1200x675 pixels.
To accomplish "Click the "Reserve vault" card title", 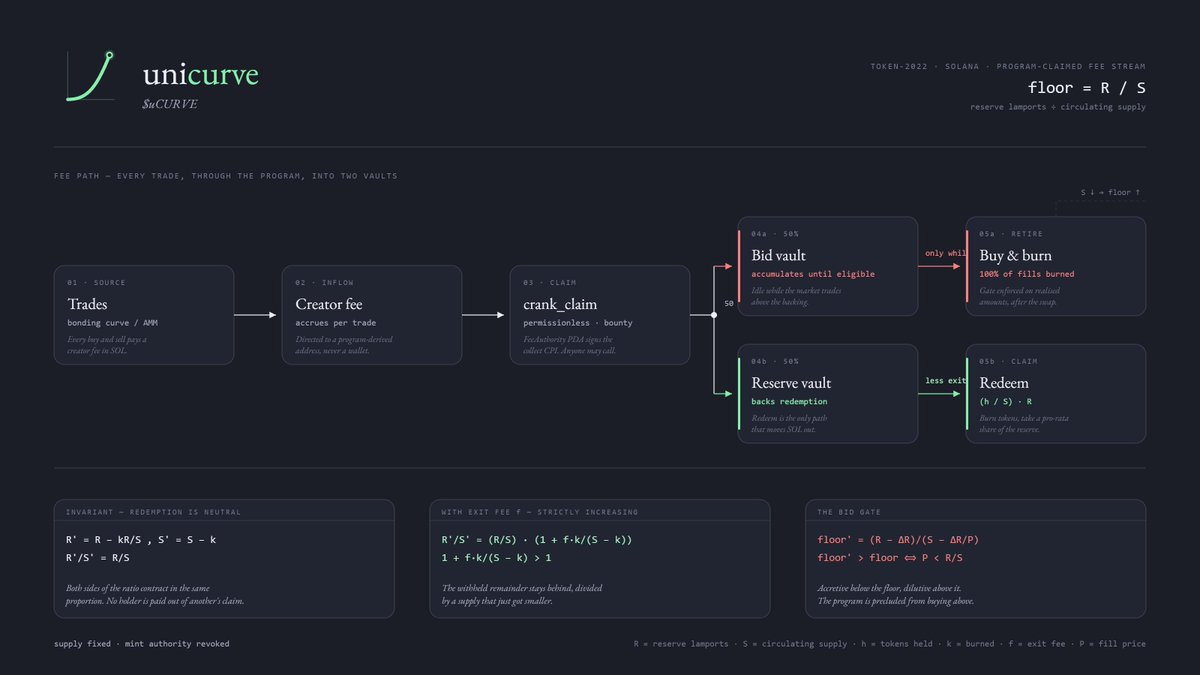I will (791, 383).
